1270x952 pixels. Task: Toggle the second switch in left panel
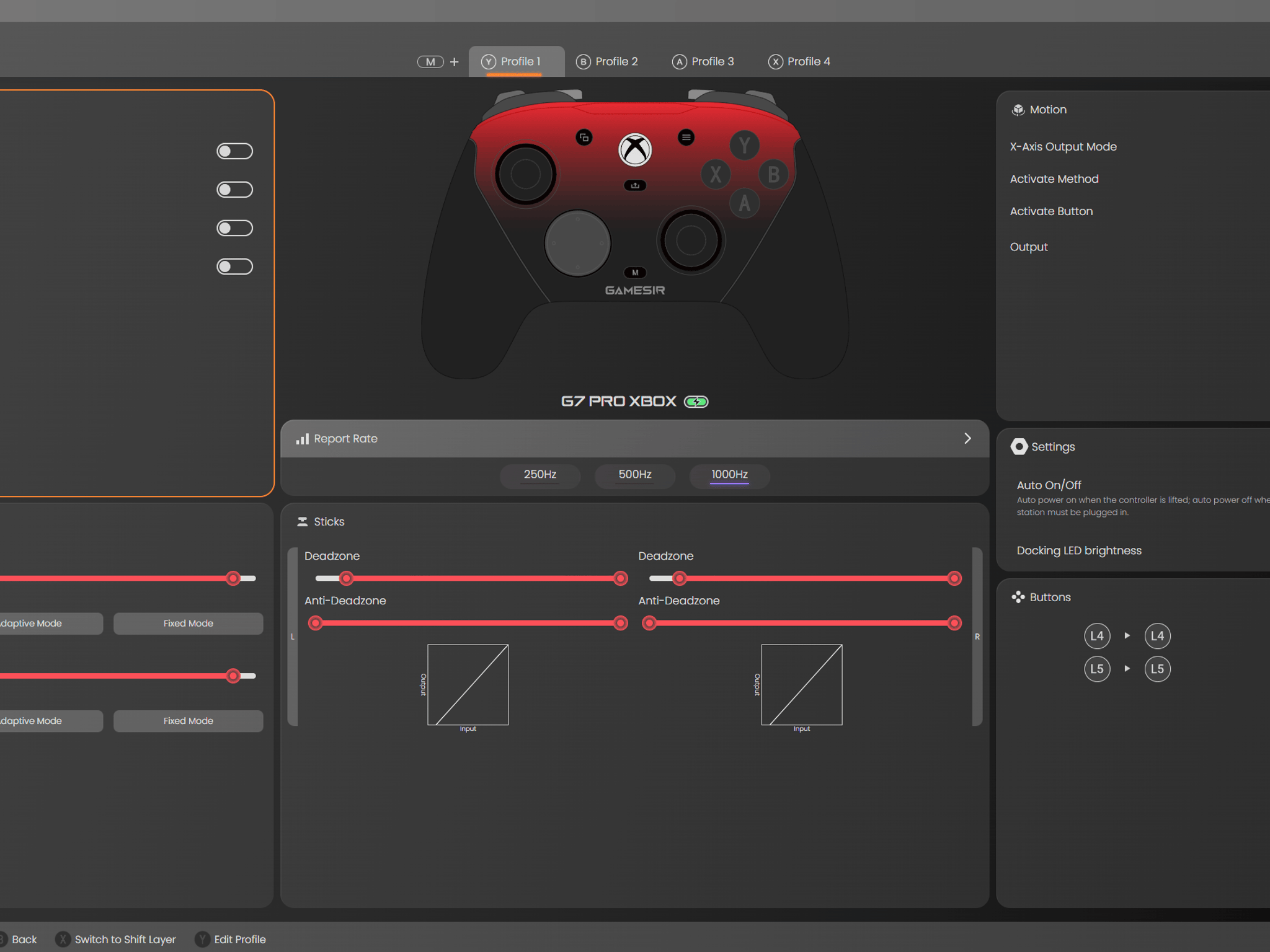pyautogui.click(x=234, y=190)
